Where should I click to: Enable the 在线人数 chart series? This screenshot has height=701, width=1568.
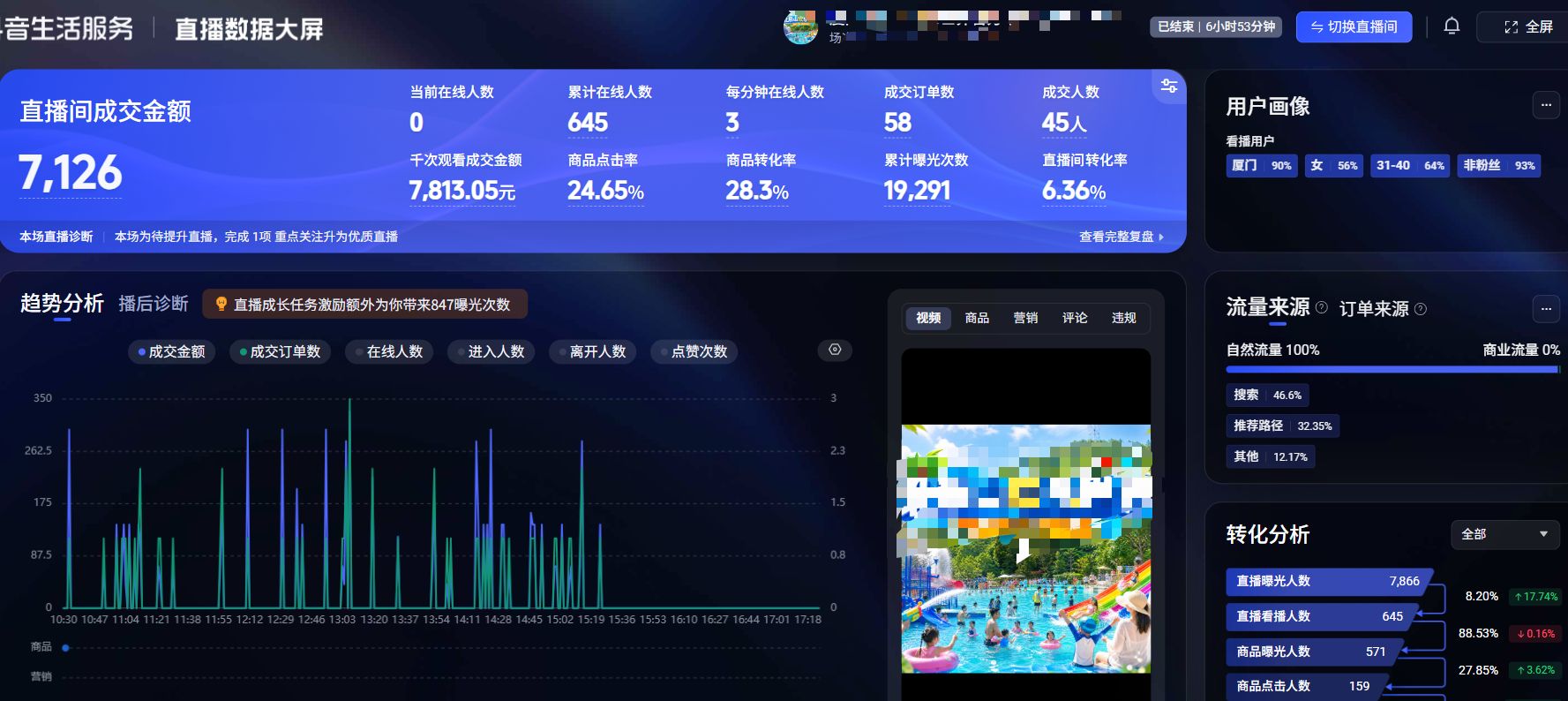[x=389, y=351]
